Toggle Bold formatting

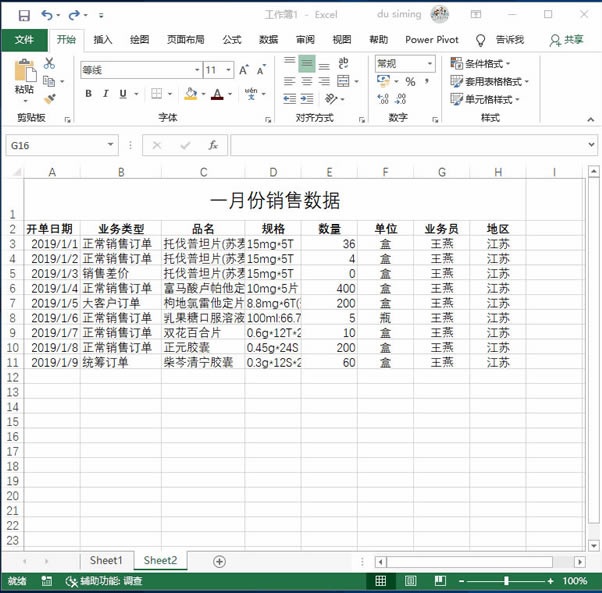click(89, 94)
